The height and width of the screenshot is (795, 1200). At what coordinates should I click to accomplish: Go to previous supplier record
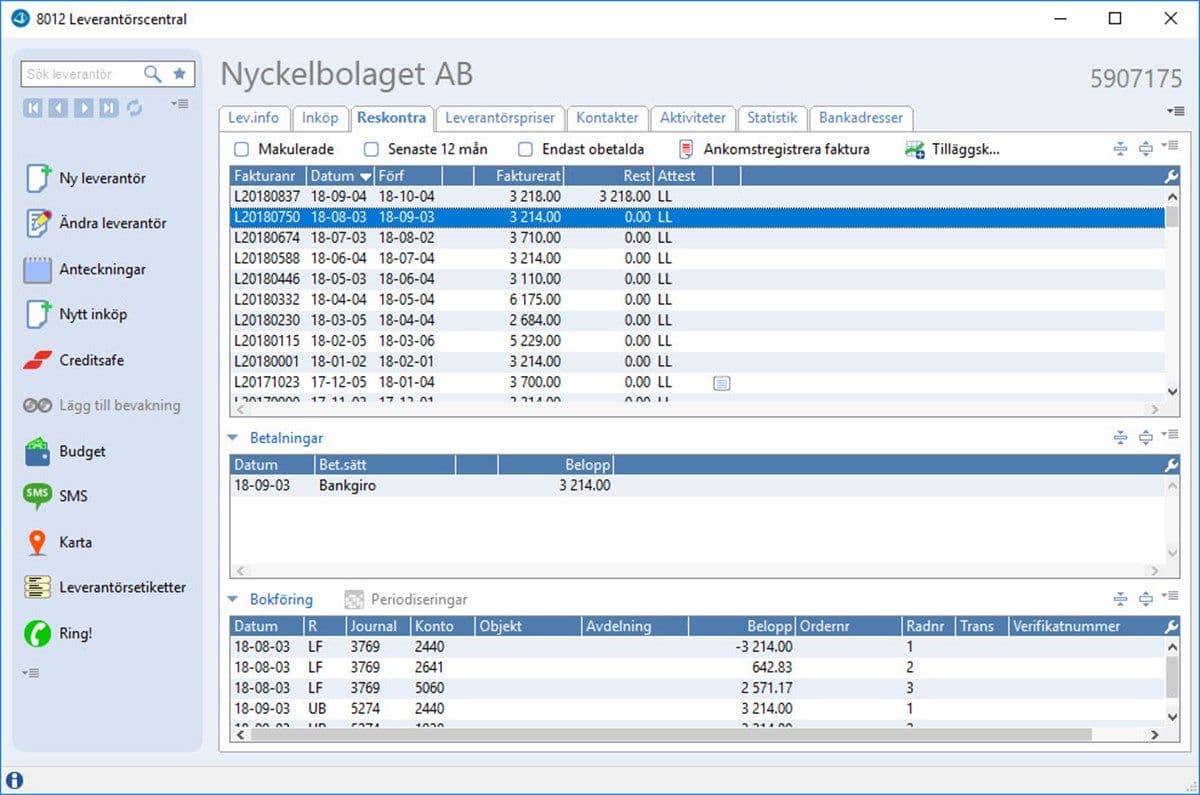pos(58,107)
